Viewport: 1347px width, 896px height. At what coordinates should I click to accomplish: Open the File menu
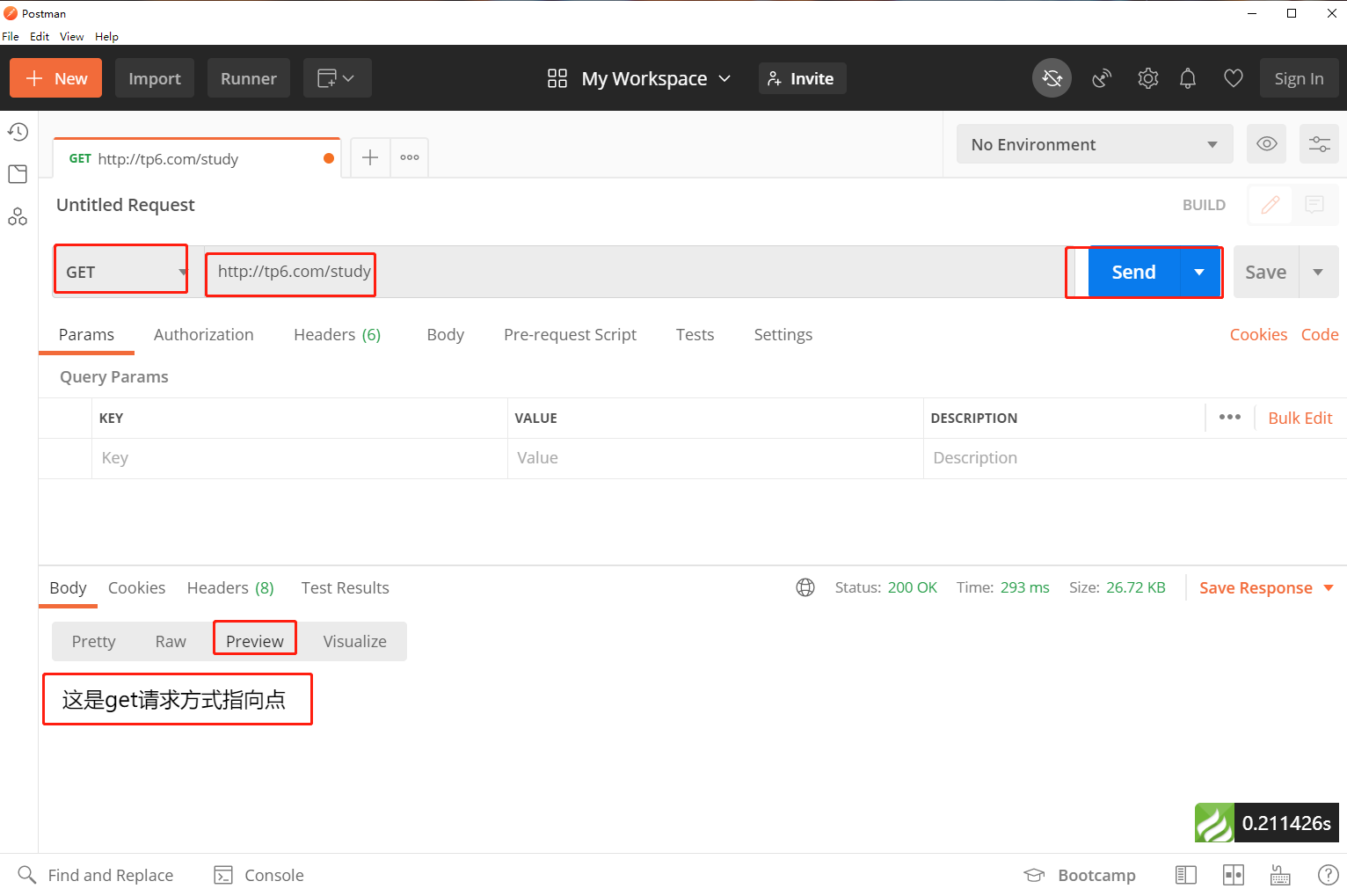click(11, 36)
